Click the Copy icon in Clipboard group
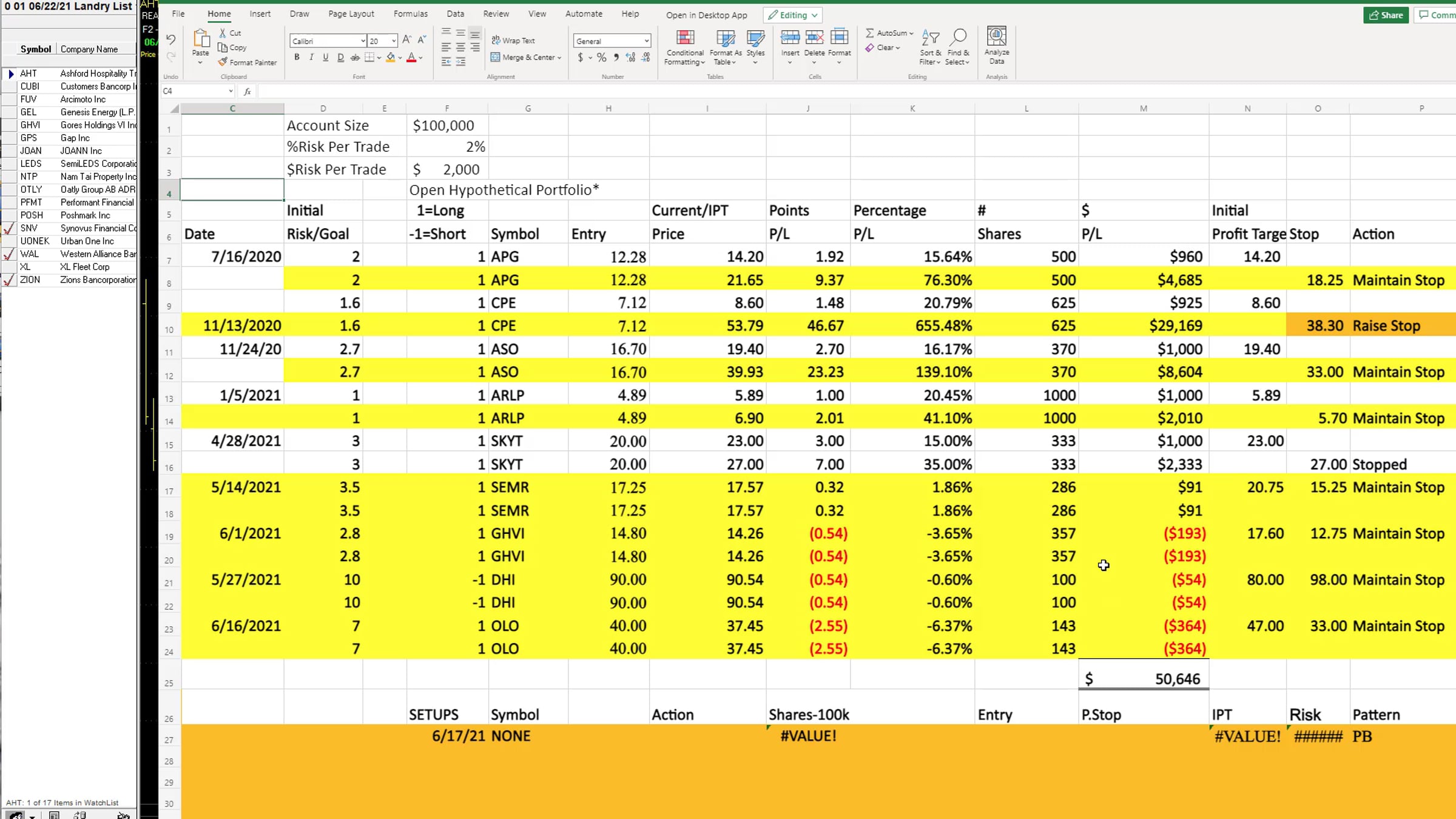Screen dimensions: 1456x819 pyautogui.click(x=223, y=47)
